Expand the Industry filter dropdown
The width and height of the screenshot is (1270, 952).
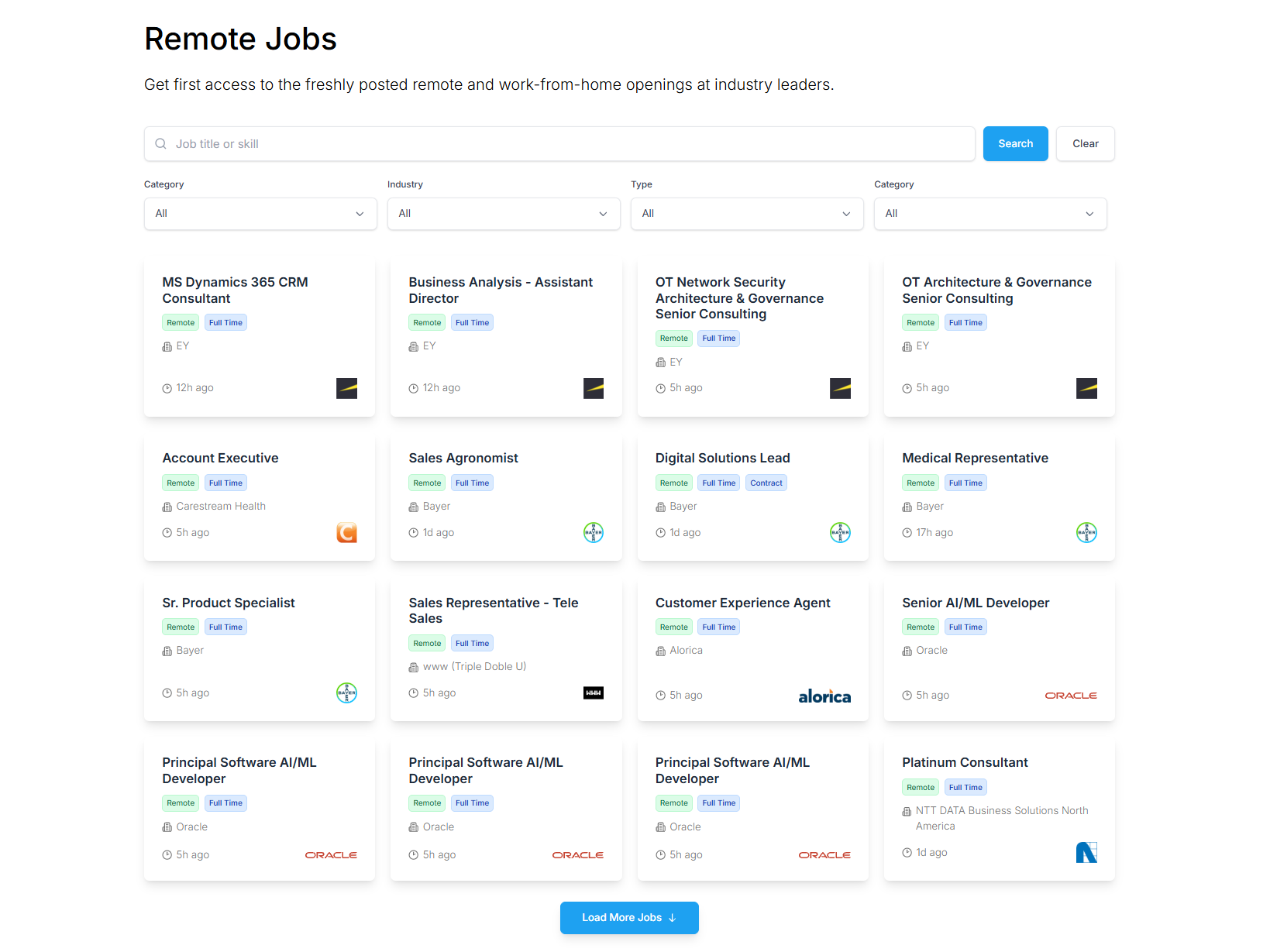click(503, 214)
